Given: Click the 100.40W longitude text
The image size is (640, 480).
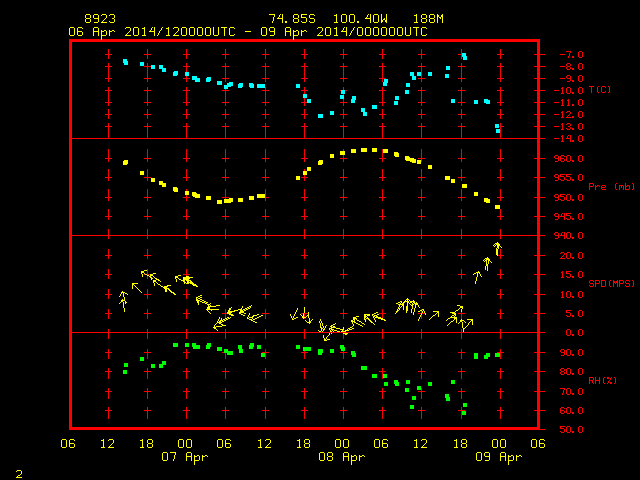Looking at the screenshot, I should 360,19.
